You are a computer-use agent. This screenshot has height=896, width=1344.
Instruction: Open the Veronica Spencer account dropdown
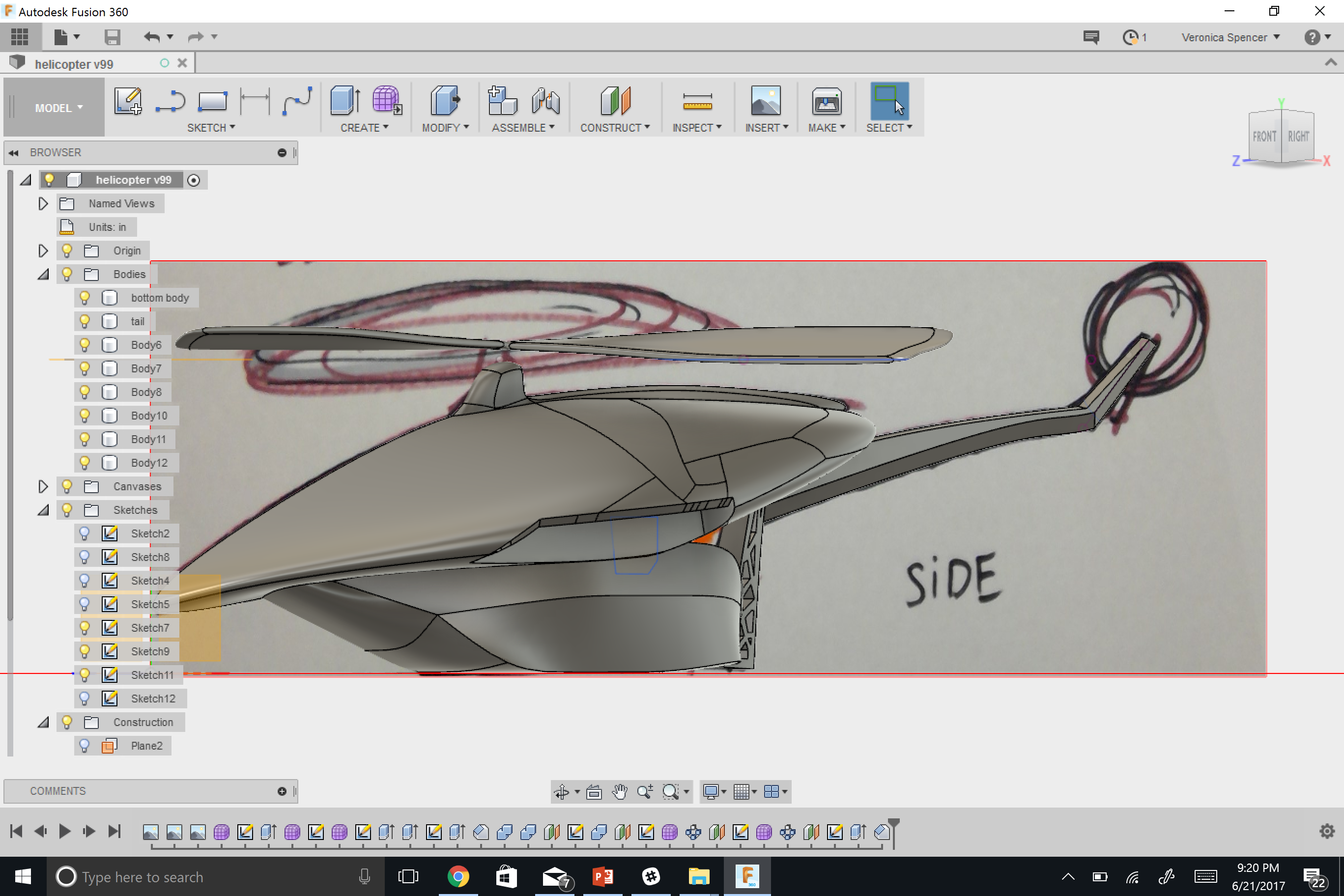[1230, 38]
